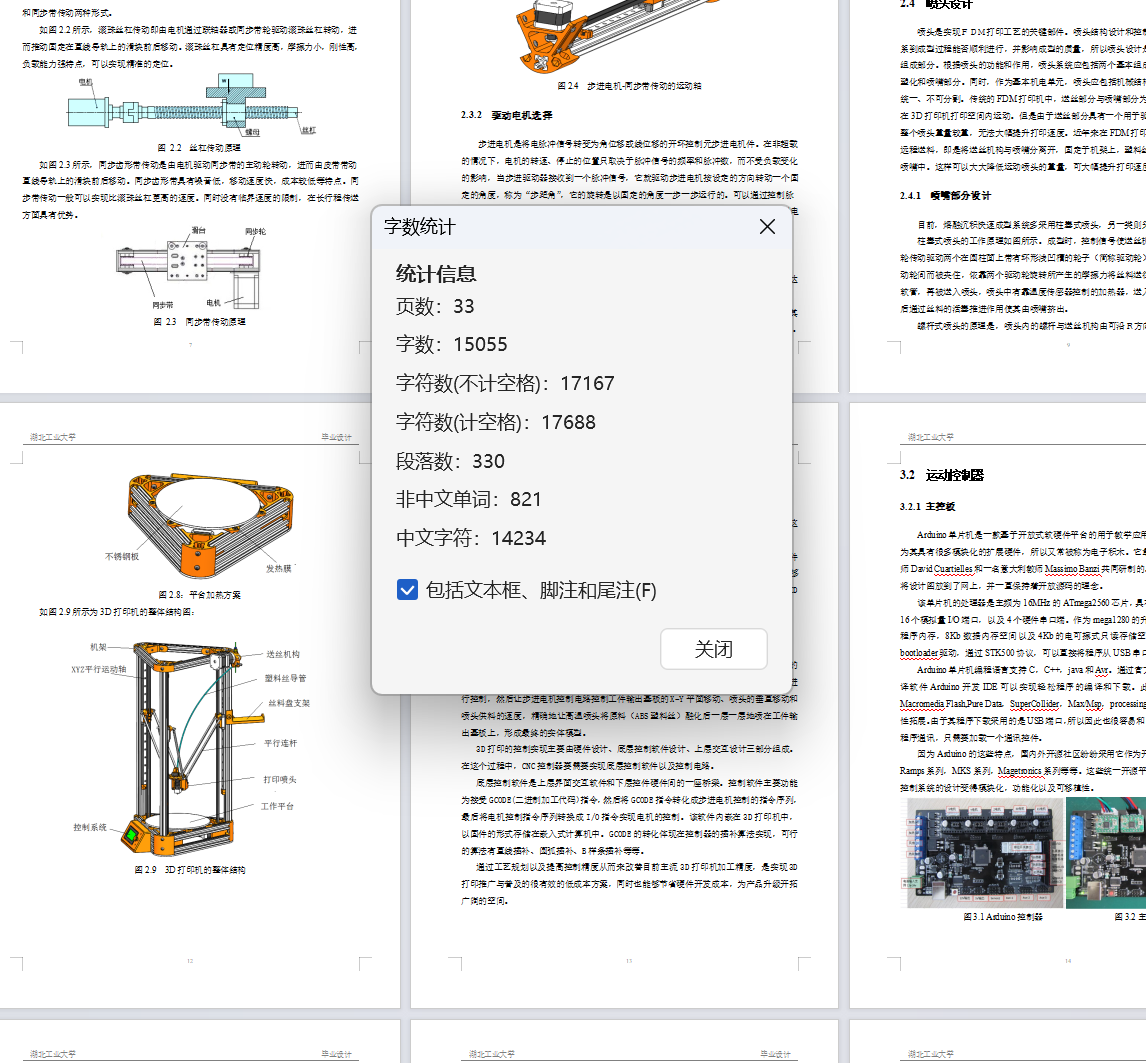Screen dimensions: 1146x1063
Task: Click the 字数统计 dialog title
Action: tap(420, 227)
